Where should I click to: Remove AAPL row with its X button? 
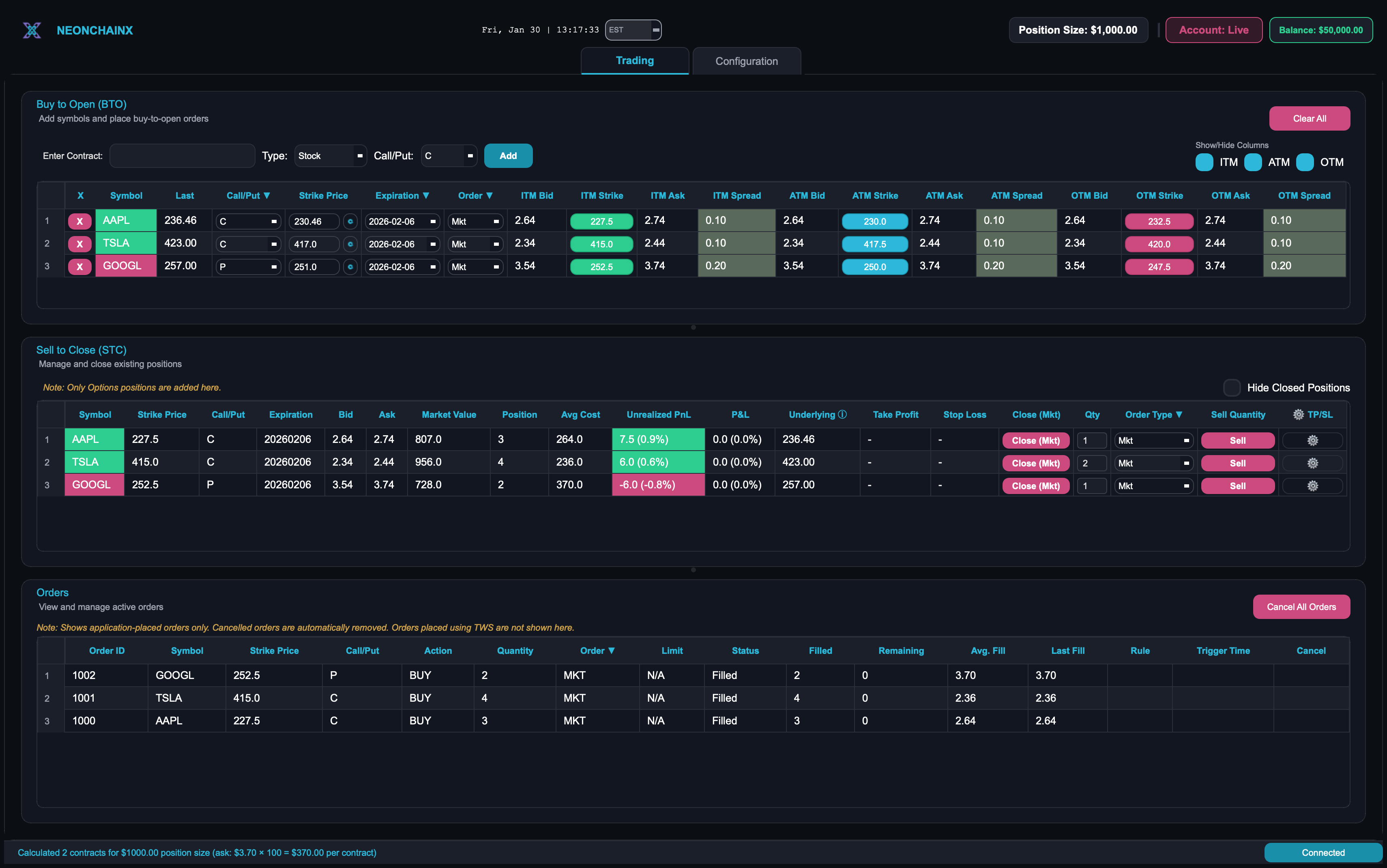80,221
